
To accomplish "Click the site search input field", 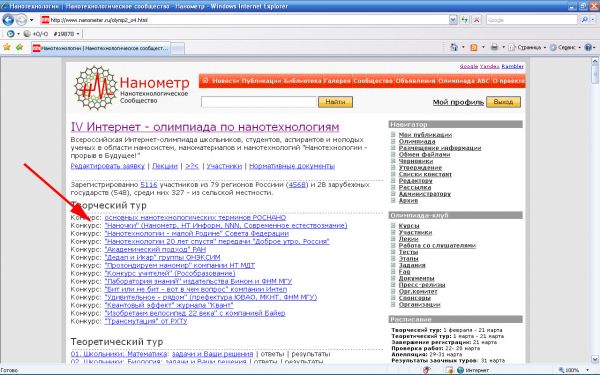I will (259, 102).
